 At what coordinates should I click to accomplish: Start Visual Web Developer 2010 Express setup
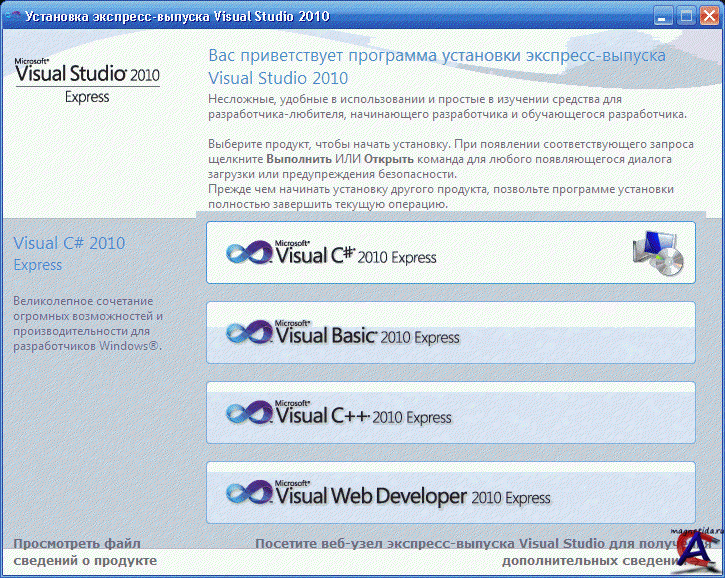point(450,492)
